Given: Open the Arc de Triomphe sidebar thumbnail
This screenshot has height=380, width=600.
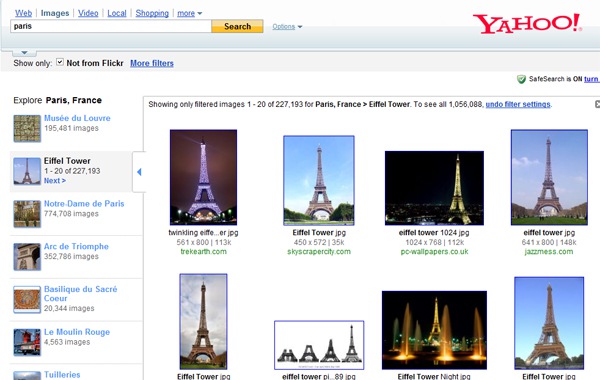Looking at the screenshot, I should tap(27, 256).
